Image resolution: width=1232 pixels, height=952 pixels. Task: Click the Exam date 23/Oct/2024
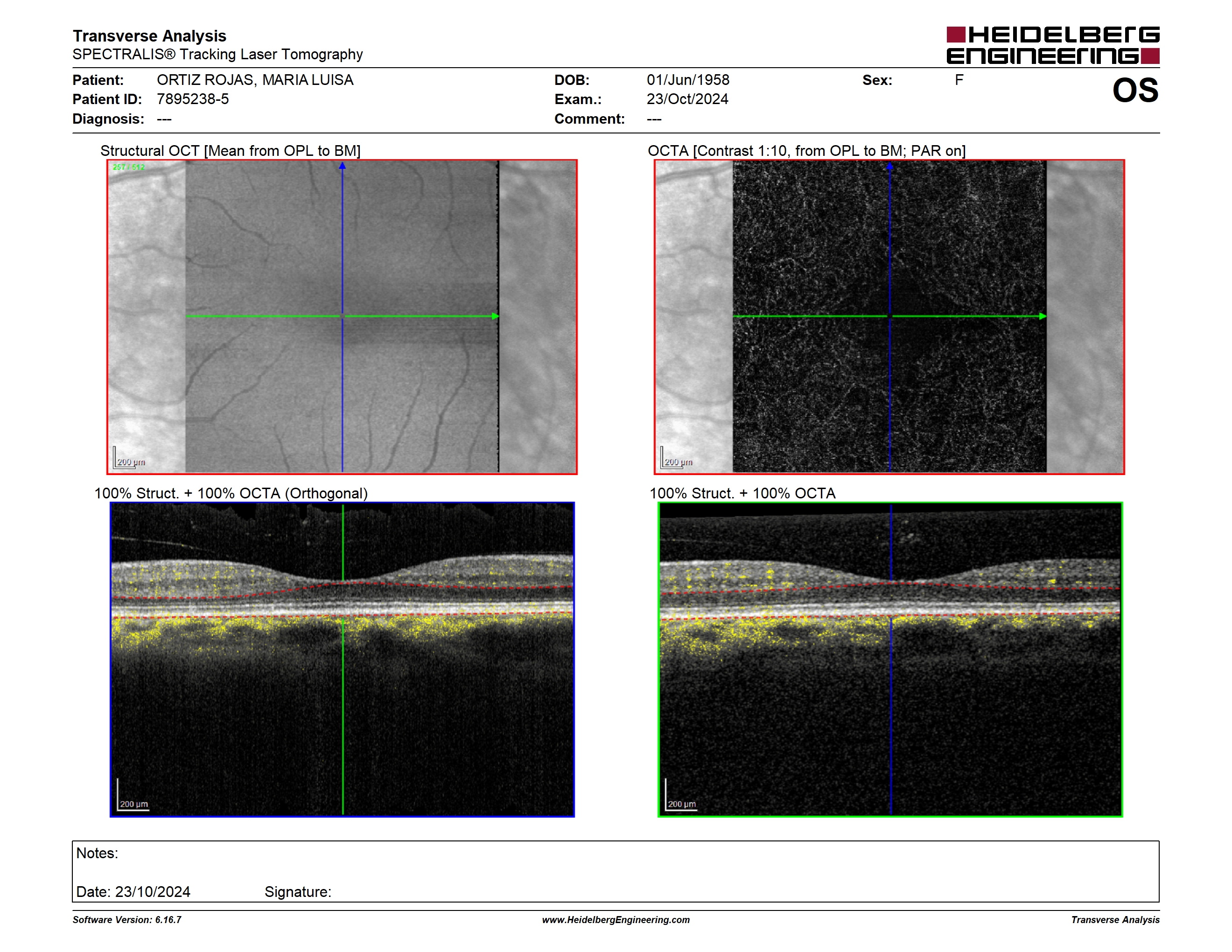pyautogui.click(x=687, y=99)
